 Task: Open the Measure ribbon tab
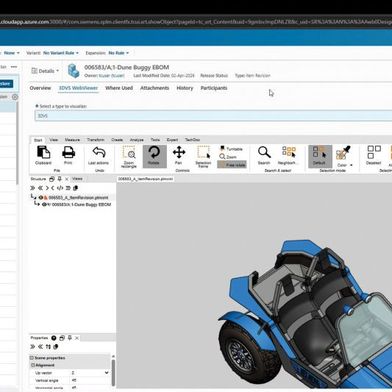[x=72, y=140]
